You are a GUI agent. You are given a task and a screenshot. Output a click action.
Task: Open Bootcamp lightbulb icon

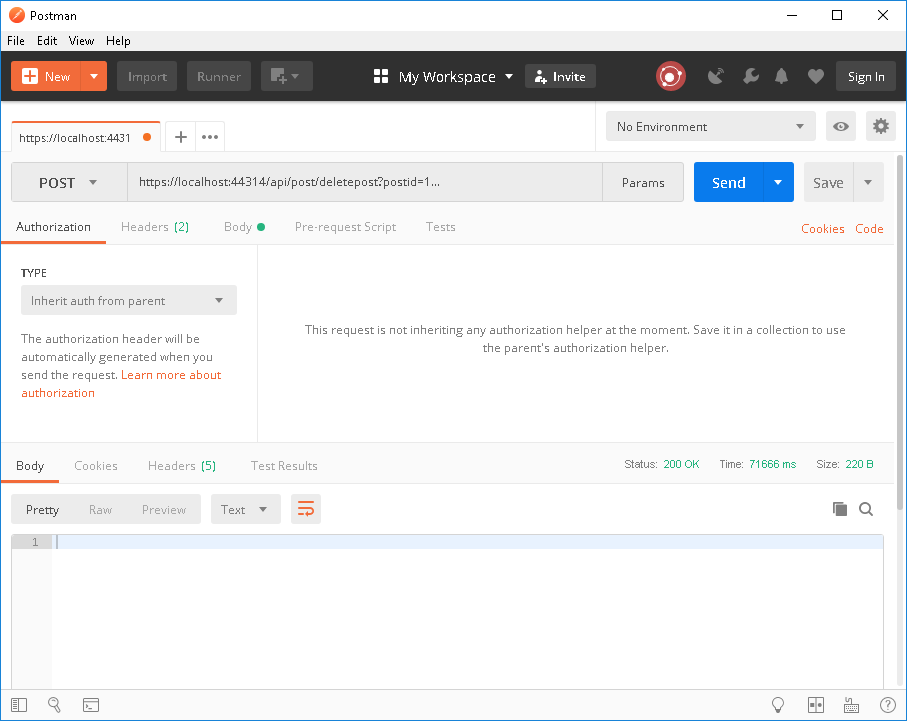pos(778,705)
